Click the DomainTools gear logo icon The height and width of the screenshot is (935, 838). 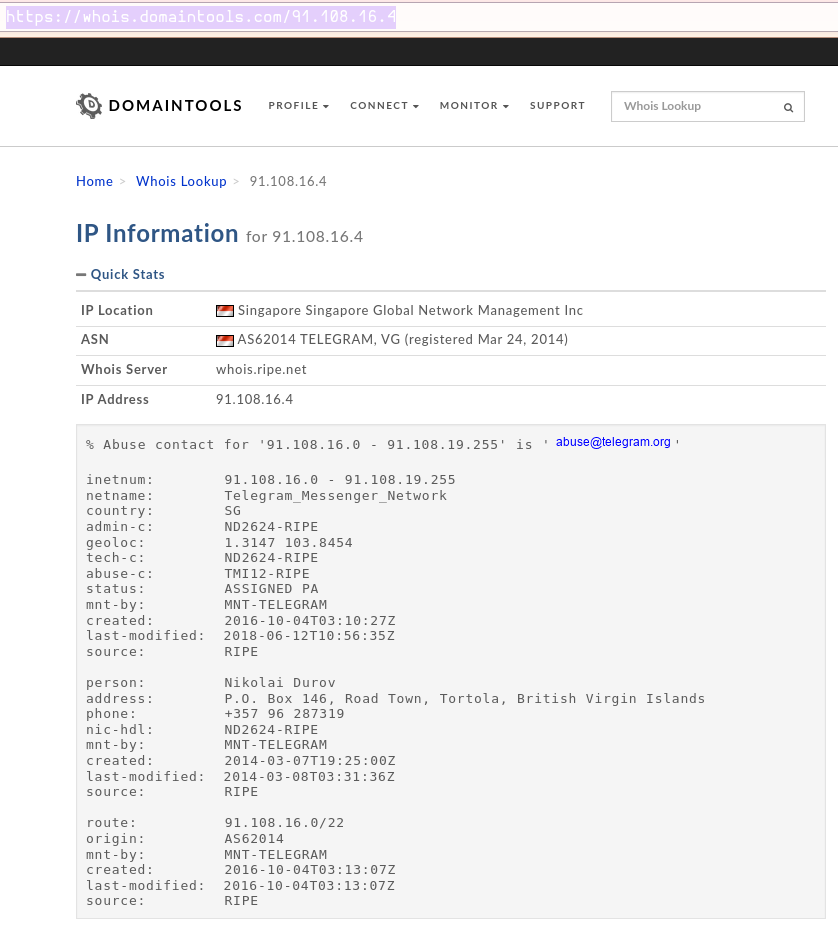point(89,106)
